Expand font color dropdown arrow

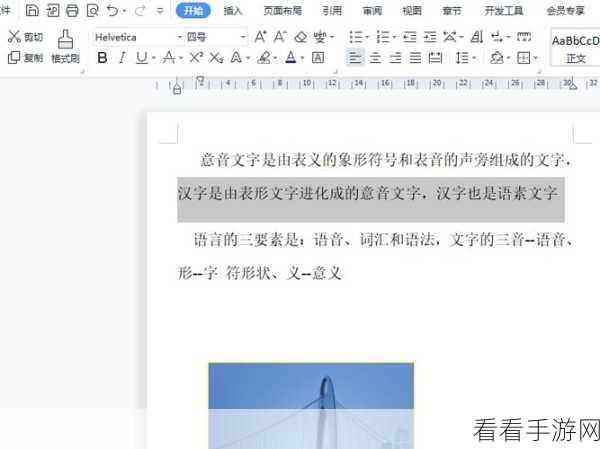pyautogui.click(x=302, y=58)
